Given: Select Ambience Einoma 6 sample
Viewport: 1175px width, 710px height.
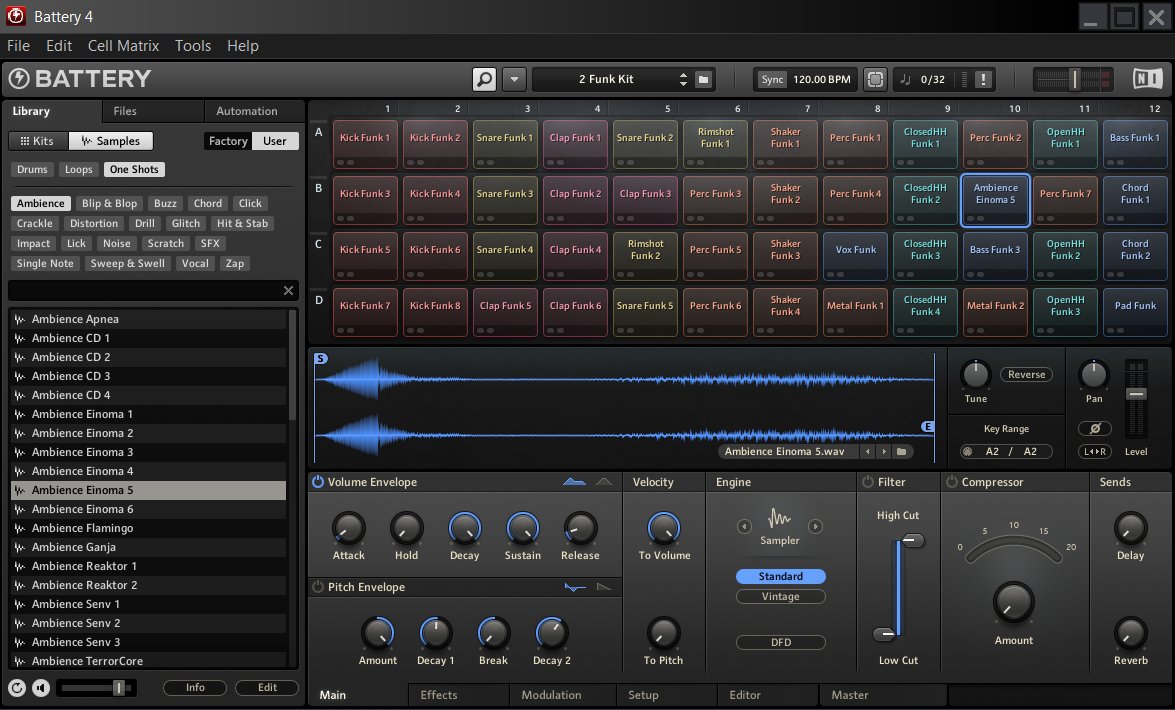Looking at the screenshot, I should pyautogui.click(x=148, y=509).
